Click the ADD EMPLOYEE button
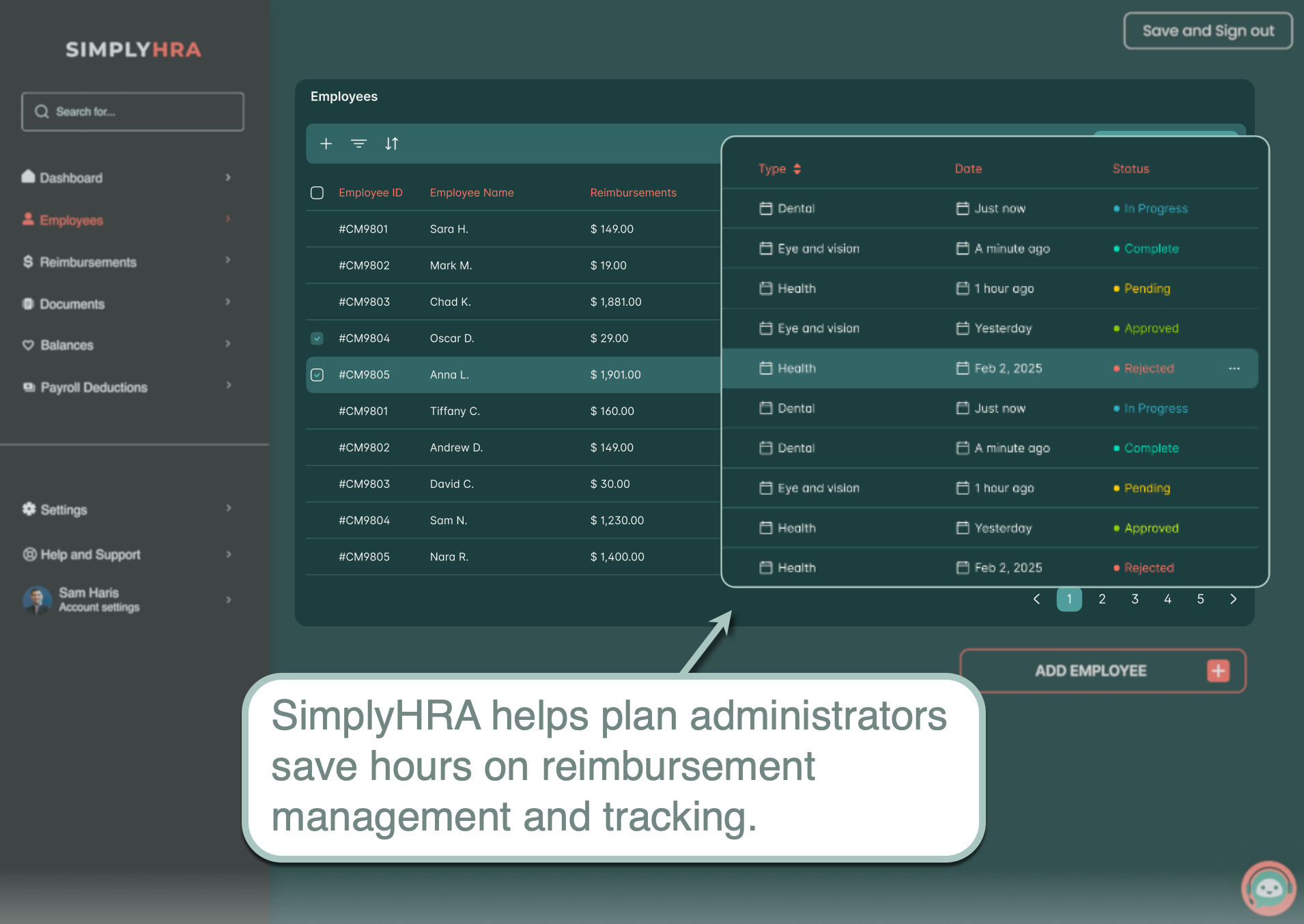1304x924 pixels. click(x=1103, y=671)
